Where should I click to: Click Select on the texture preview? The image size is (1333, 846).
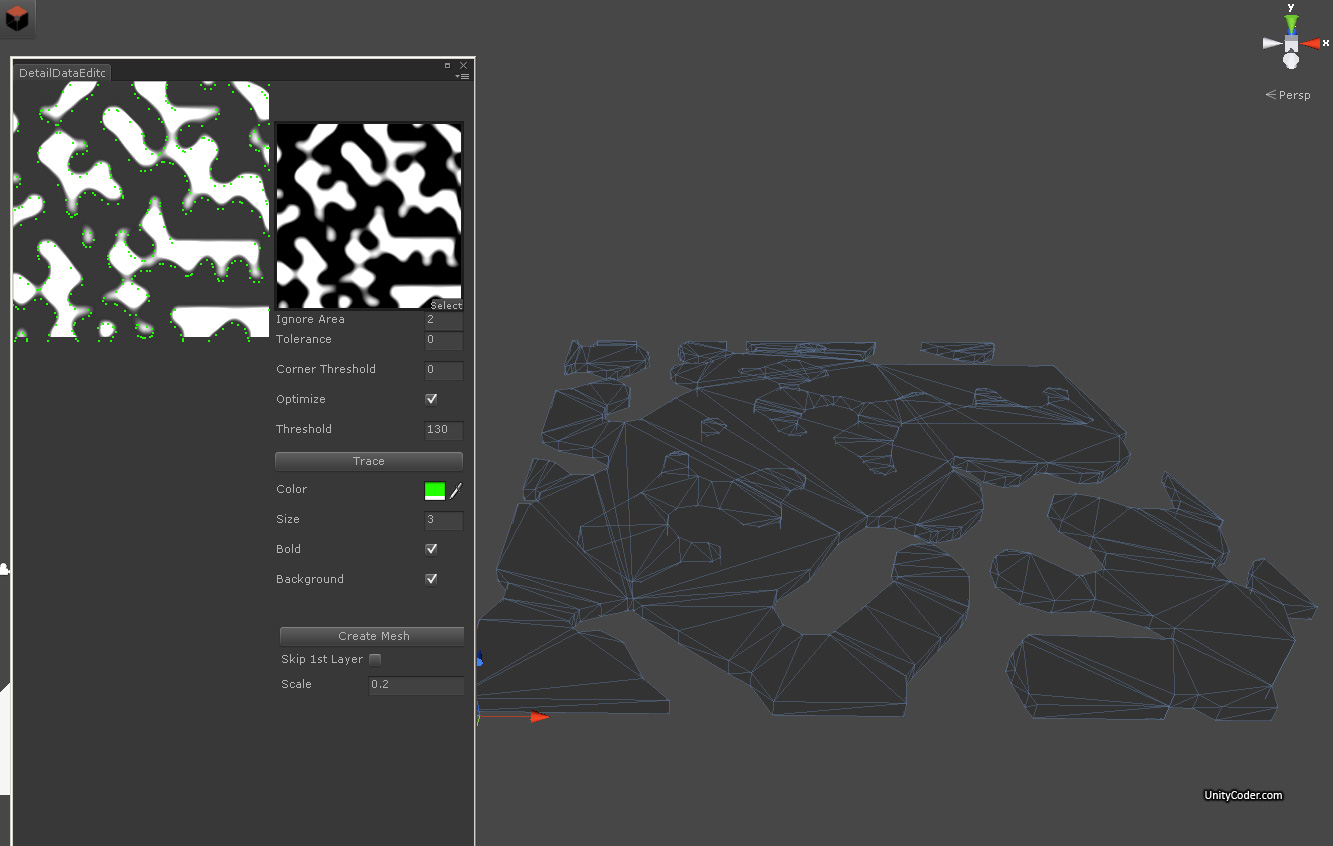(x=446, y=305)
